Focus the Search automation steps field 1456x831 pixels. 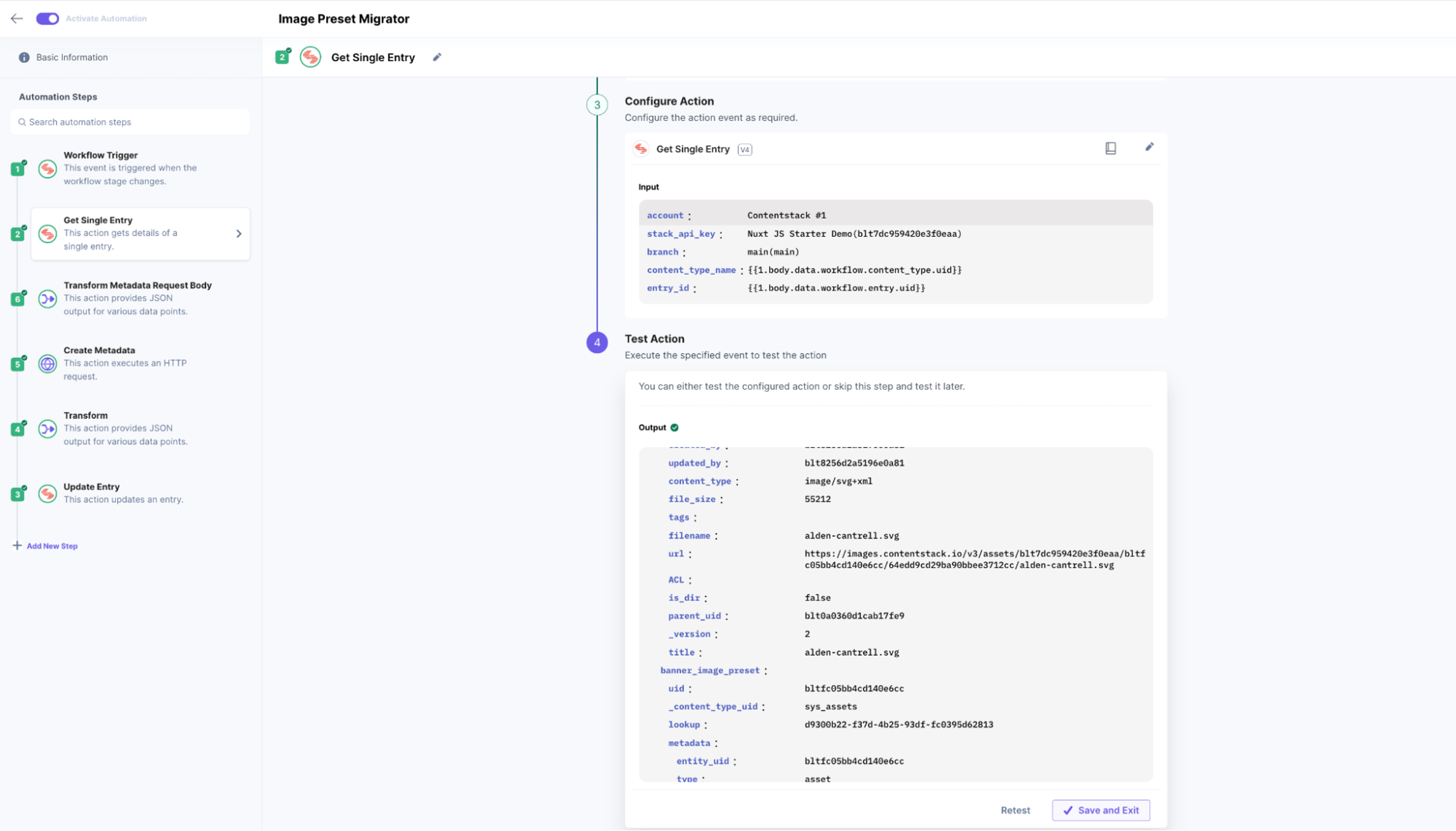130,122
